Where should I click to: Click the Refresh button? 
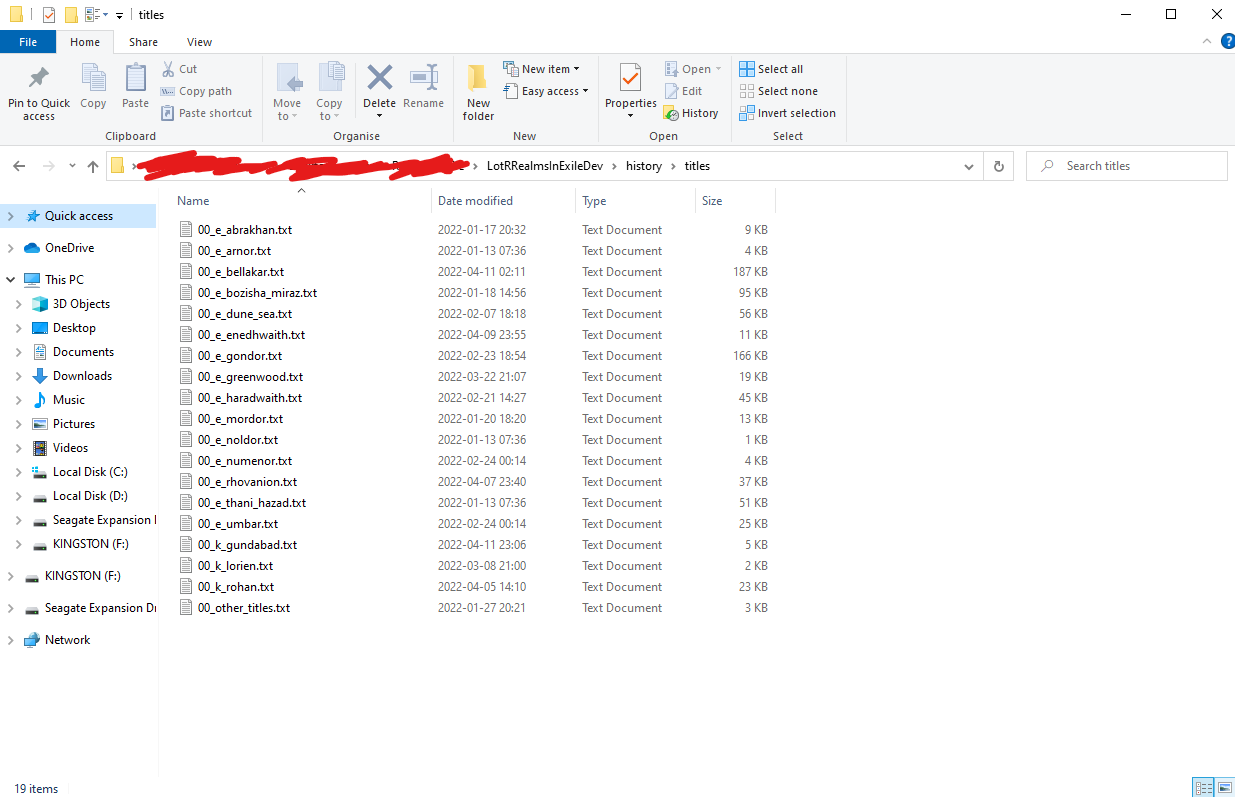click(x=998, y=166)
